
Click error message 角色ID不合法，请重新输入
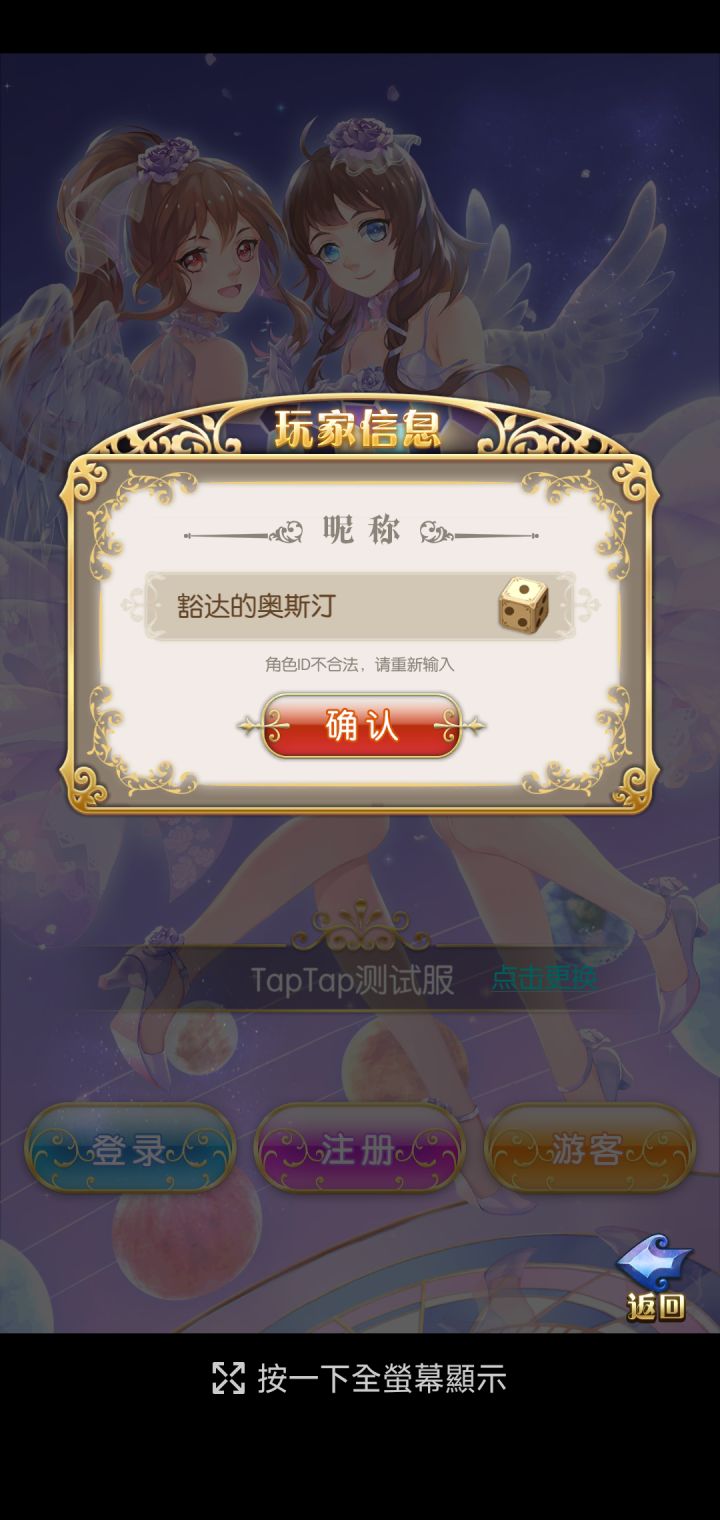(360, 664)
